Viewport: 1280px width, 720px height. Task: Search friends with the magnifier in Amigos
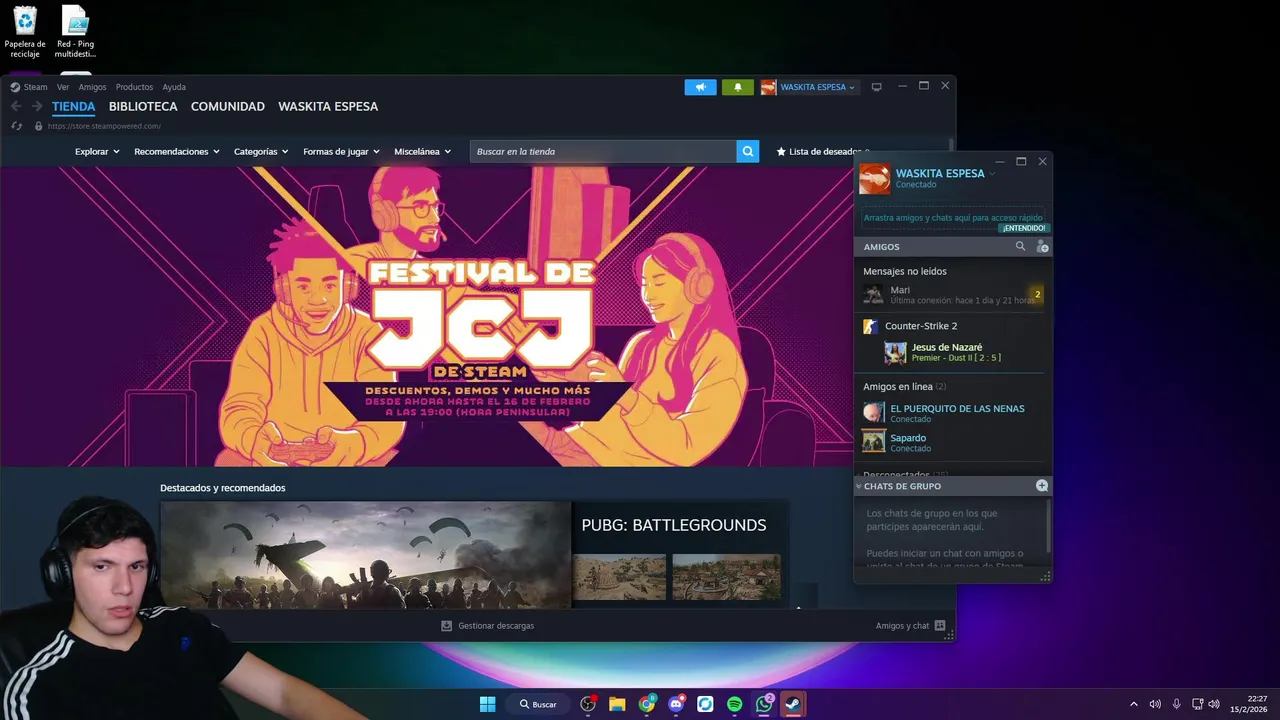click(x=1020, y=246)
